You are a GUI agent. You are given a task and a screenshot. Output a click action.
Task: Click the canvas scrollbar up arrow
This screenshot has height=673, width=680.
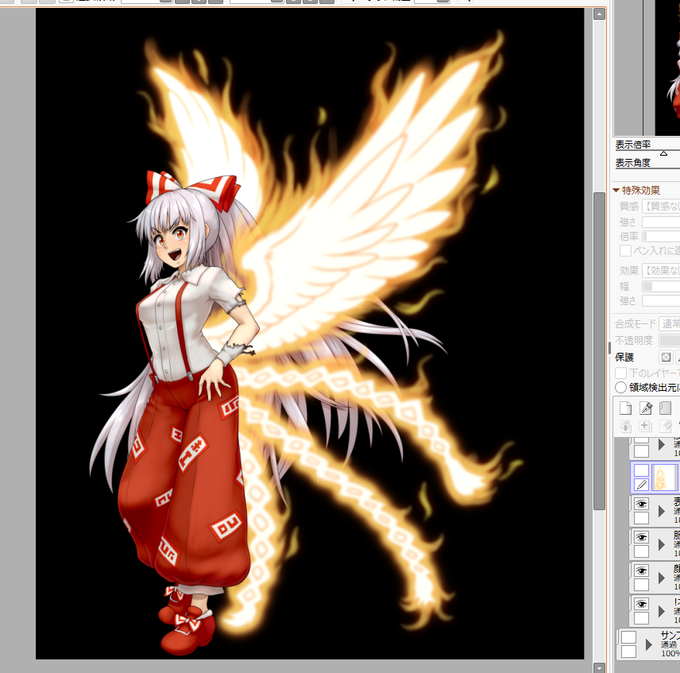[x=599, y=14]
